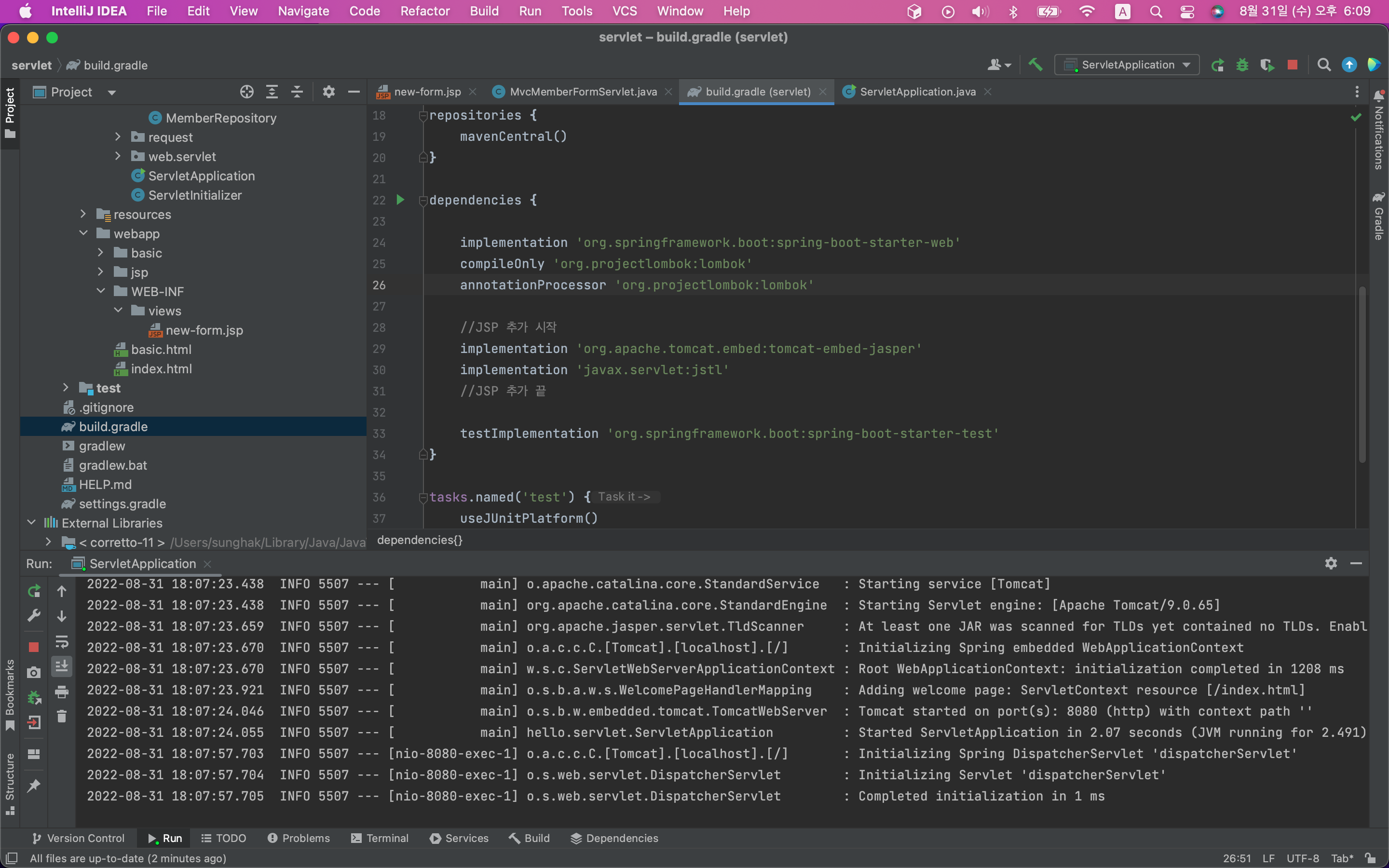1389x868 pixels.
Task: Take thread dump camera icon
Action: tap(34, 672)
